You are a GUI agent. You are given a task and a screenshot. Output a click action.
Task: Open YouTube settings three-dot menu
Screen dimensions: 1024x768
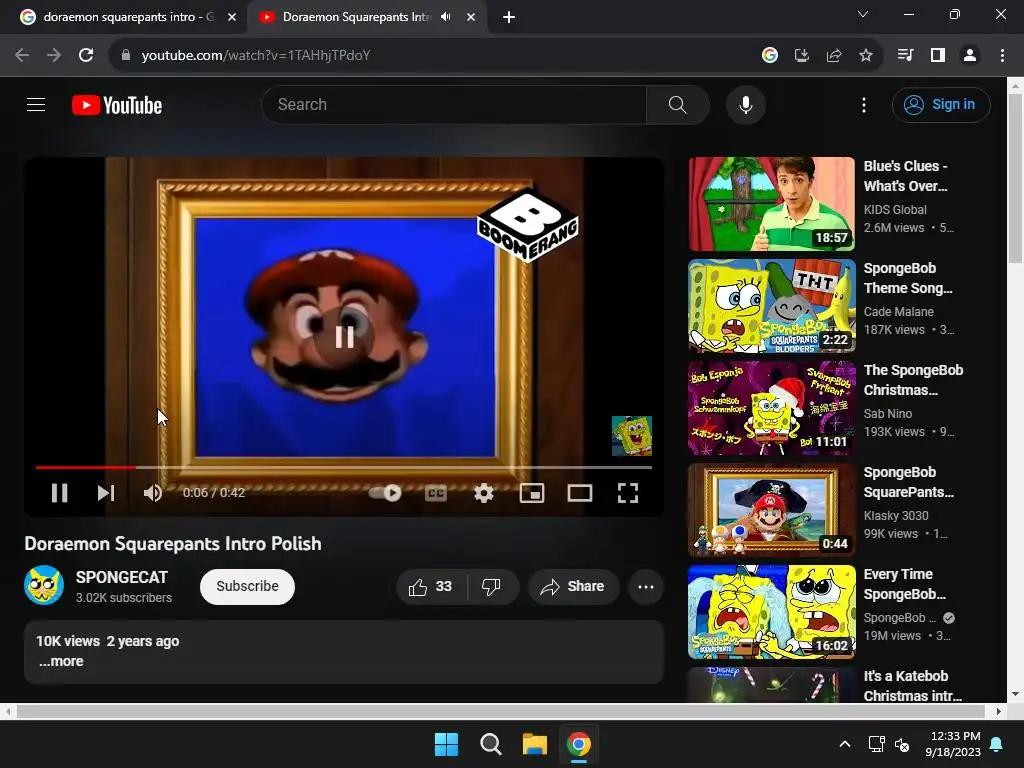pyautogui.click(x=863, y=105)
